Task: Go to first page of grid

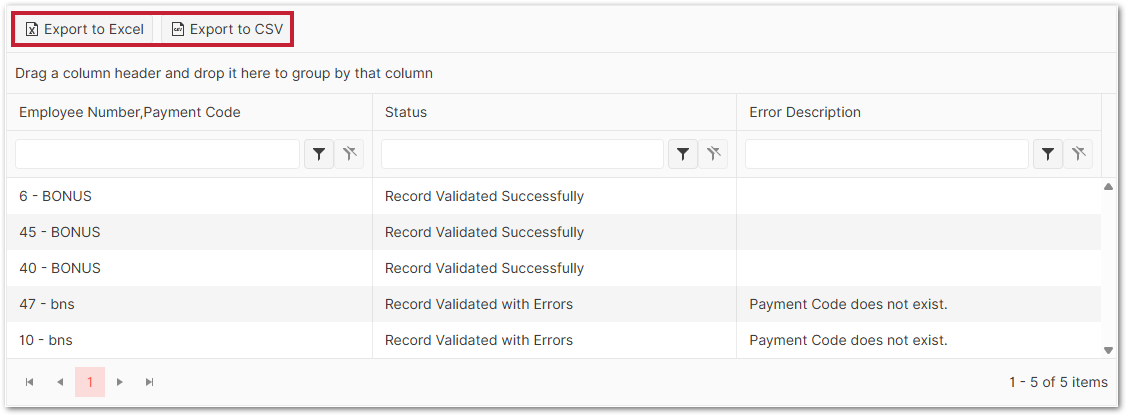Action: [x=30, y=382]
